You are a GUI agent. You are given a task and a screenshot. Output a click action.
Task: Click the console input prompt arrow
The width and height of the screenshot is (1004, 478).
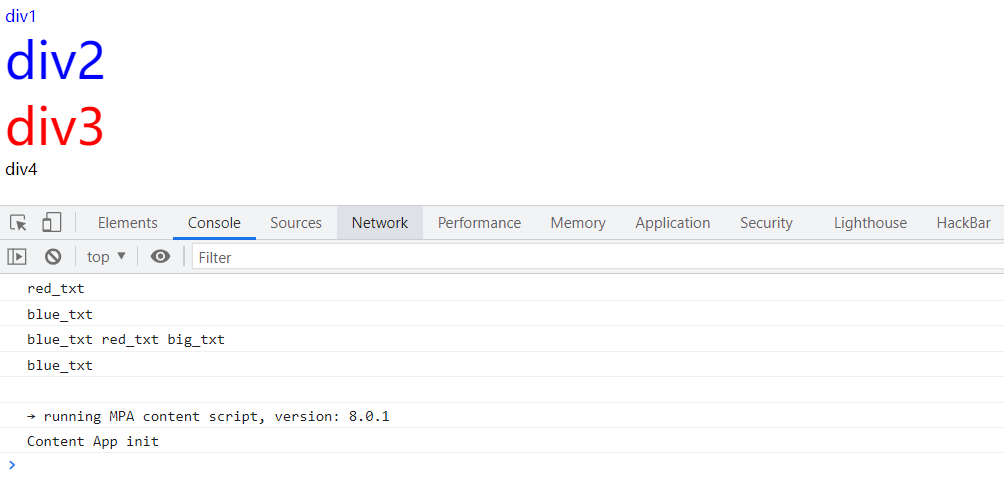(12, 464)
